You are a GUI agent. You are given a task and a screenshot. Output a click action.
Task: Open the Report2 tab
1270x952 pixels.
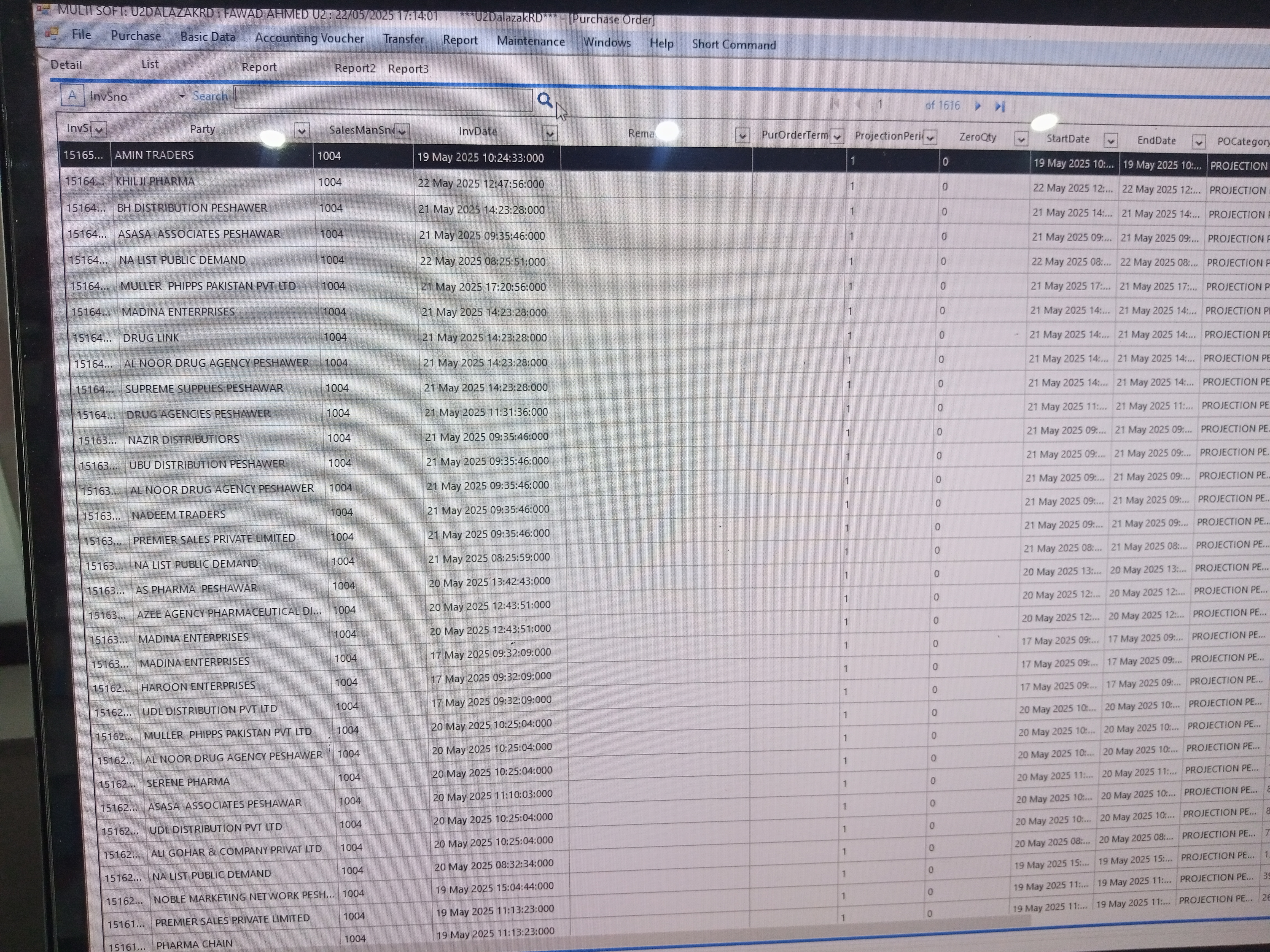click(x=354, y=68)
